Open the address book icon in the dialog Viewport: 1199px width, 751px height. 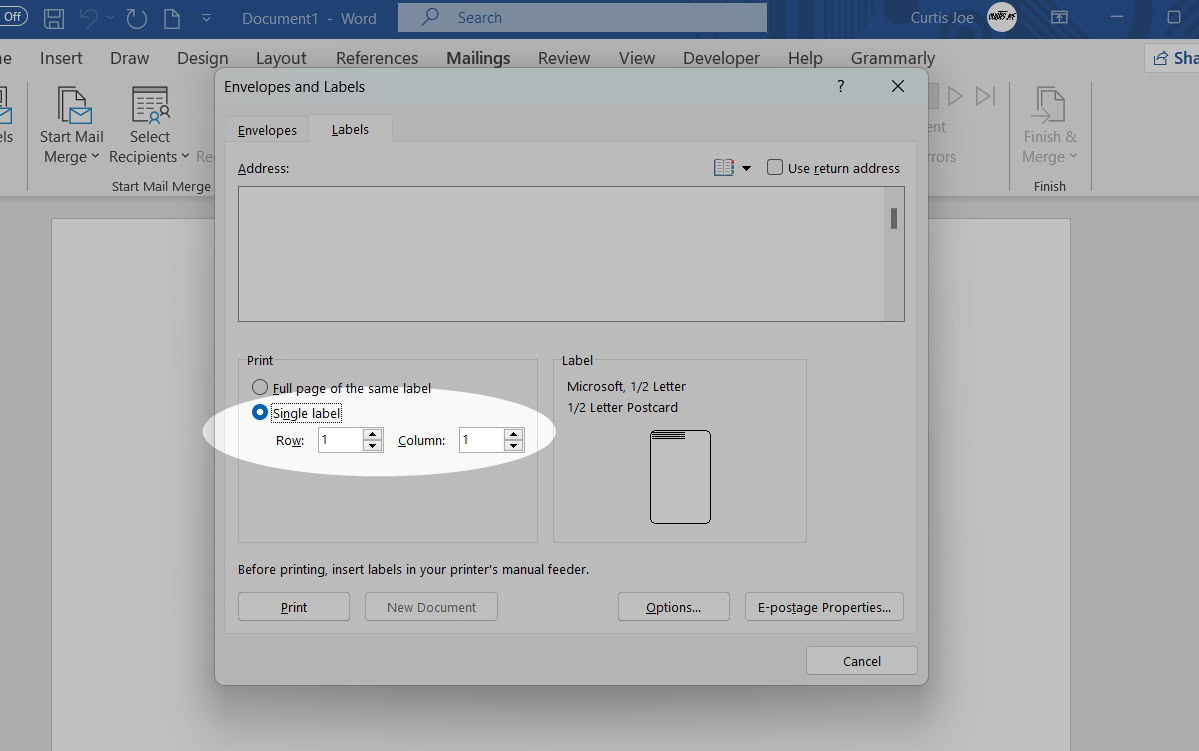click(x=723, y=167)
